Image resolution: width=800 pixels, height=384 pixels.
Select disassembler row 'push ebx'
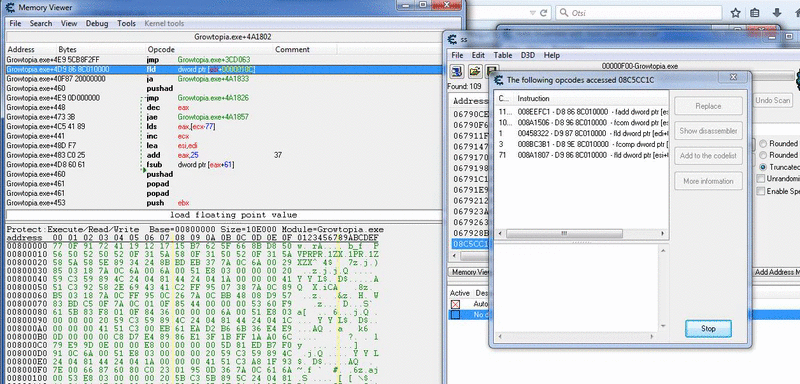(x=223, y=203)
